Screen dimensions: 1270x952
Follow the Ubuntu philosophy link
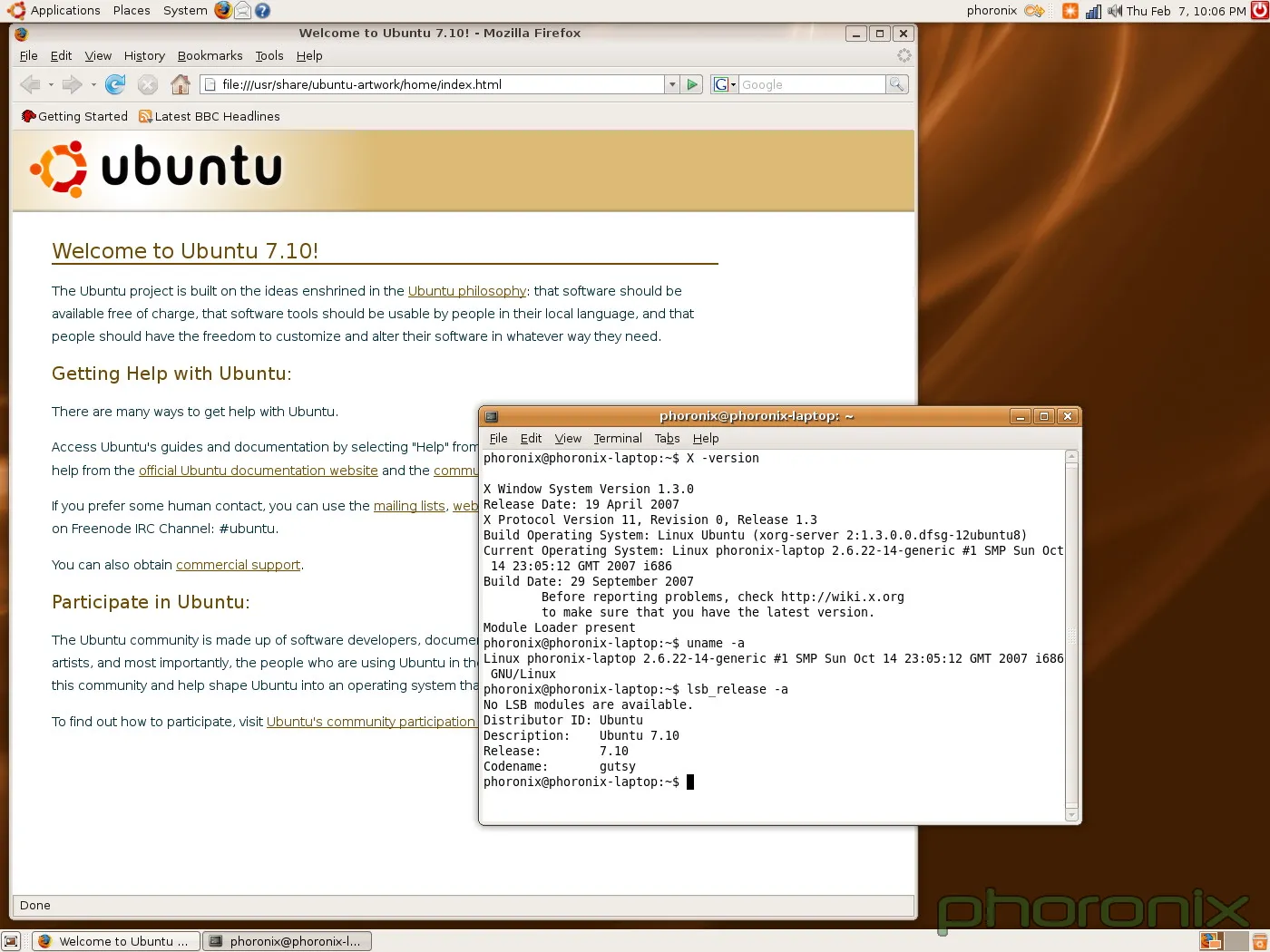[x=467, y=291]
